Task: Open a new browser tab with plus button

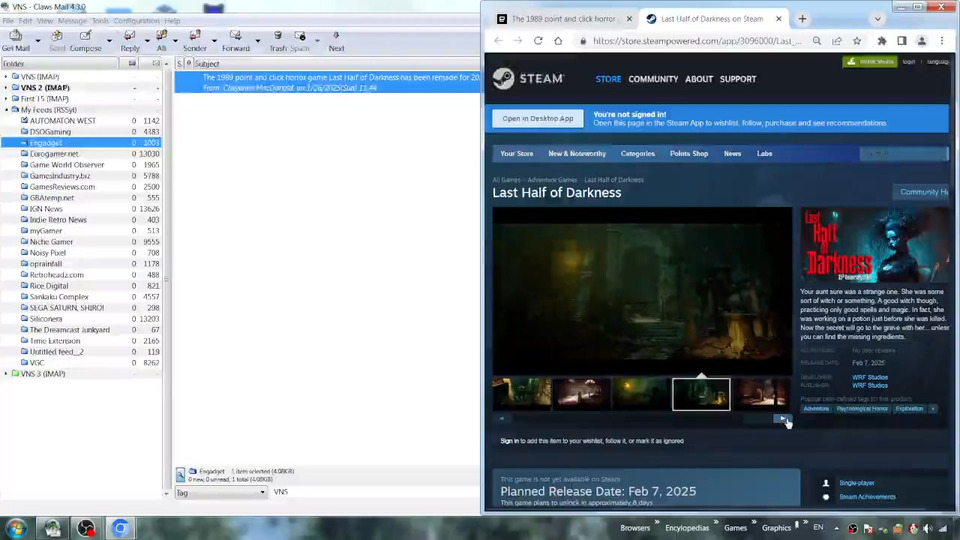Action: (x=802, y=19)
